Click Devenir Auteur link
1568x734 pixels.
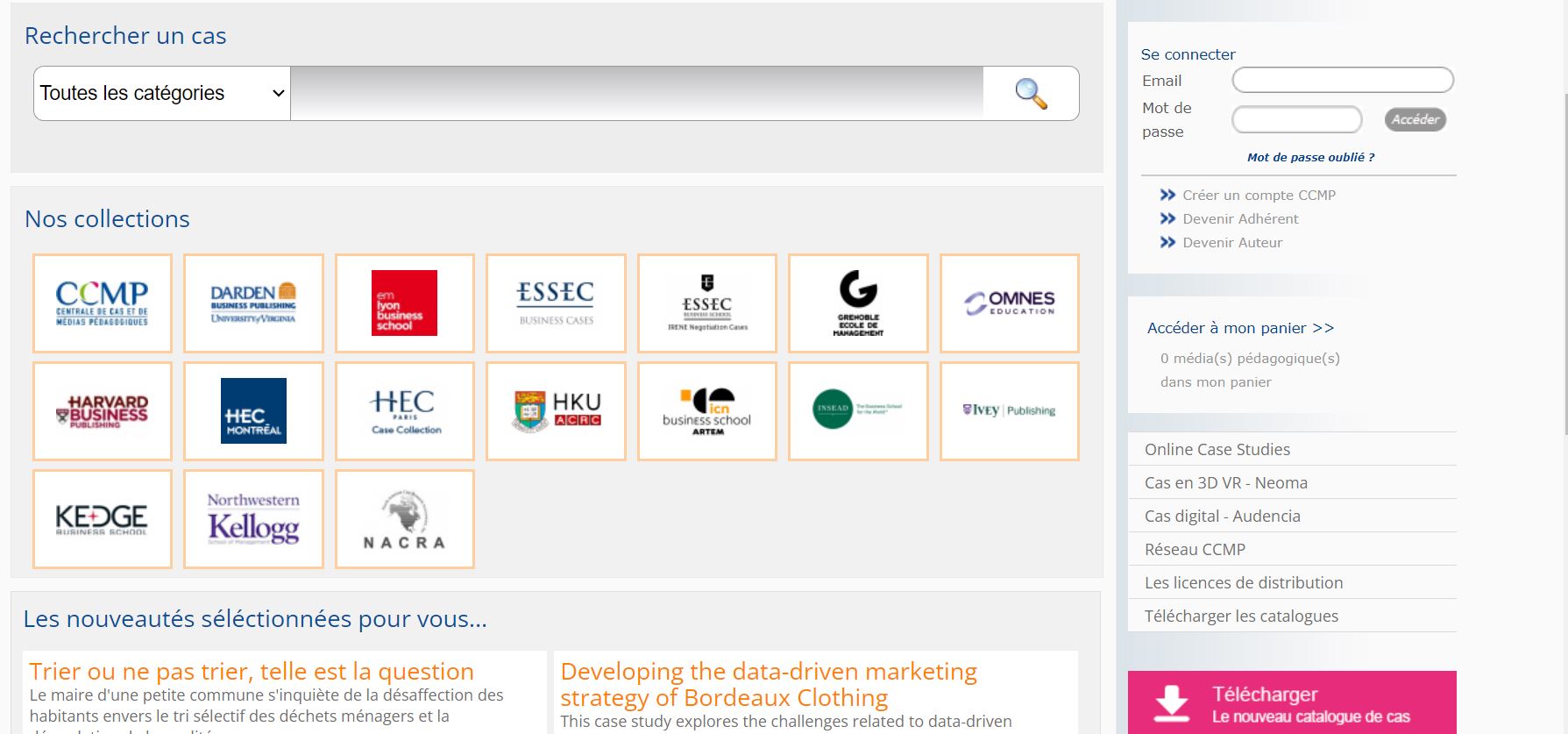[x=1232, y=242]
